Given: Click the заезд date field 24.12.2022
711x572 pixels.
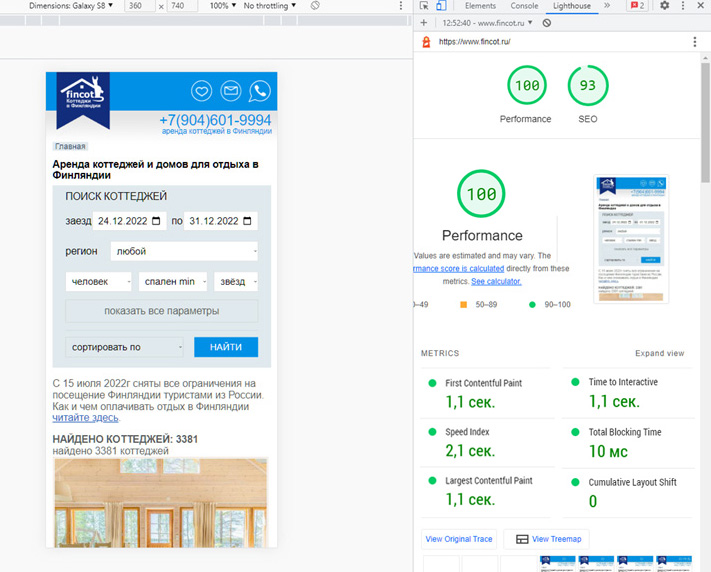Looking at the screenshot, I should click(129, 221).
